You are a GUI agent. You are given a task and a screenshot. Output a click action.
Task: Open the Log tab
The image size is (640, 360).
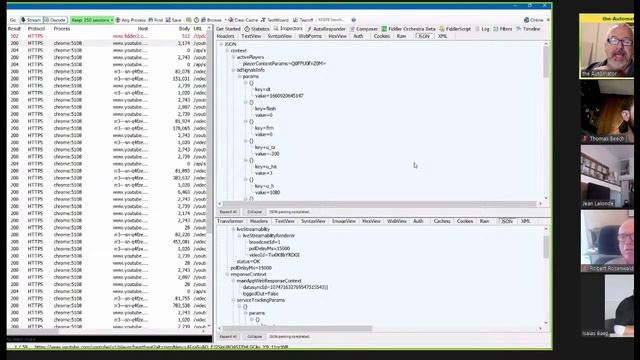pos(482,29)
